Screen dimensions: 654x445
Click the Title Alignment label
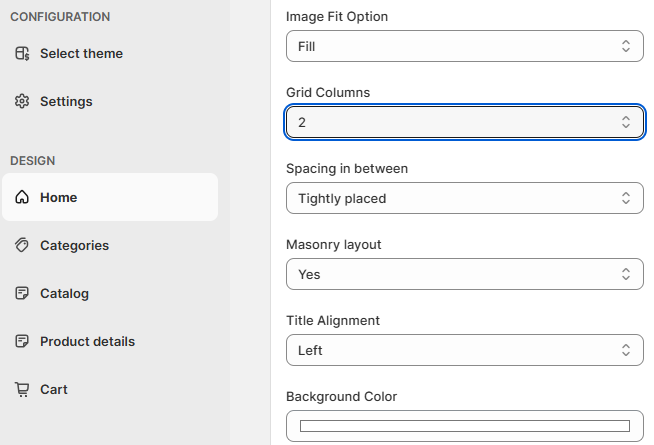pyautogui.click(x=333, y=320)
